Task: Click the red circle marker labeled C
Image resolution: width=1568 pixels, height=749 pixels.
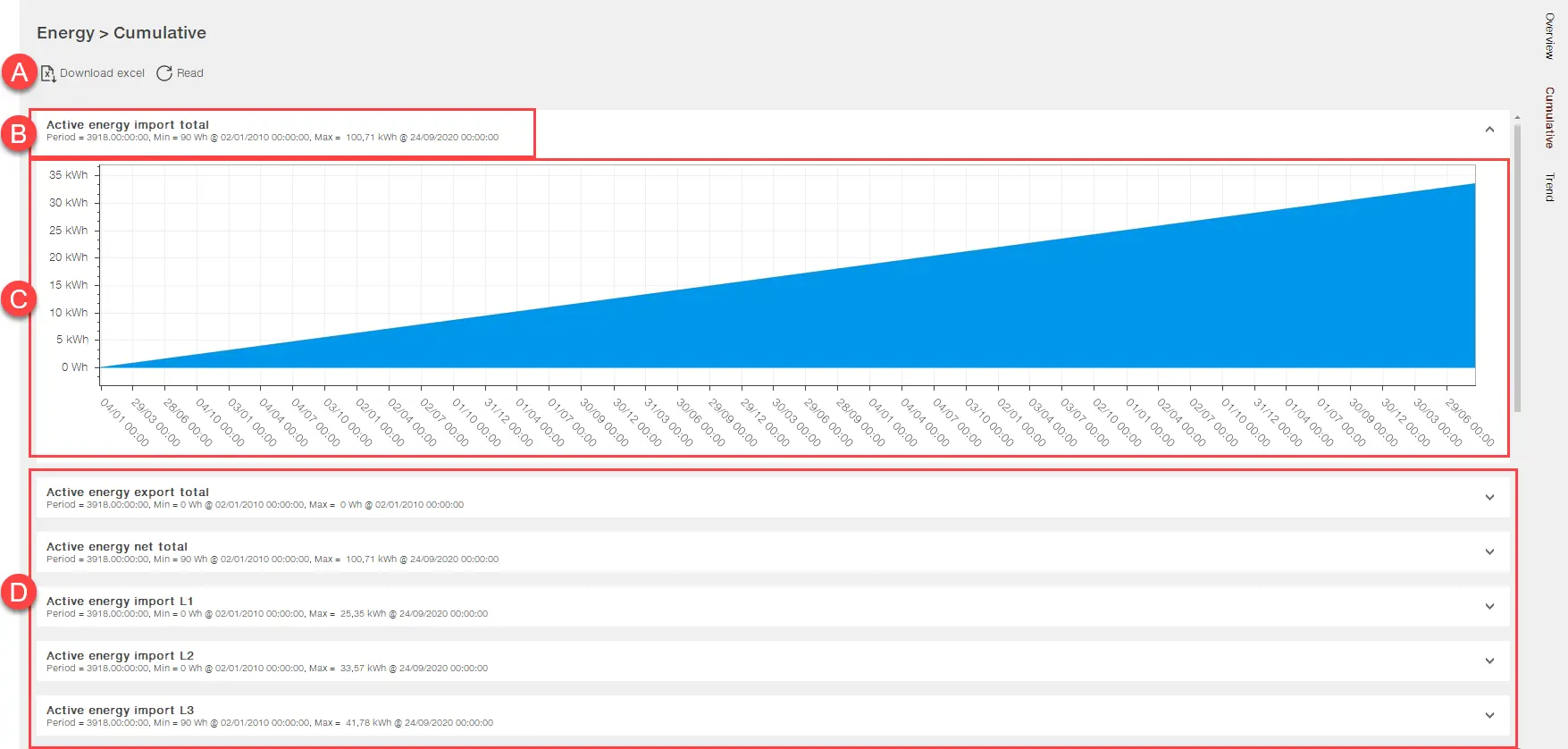Action: [18, 299]
